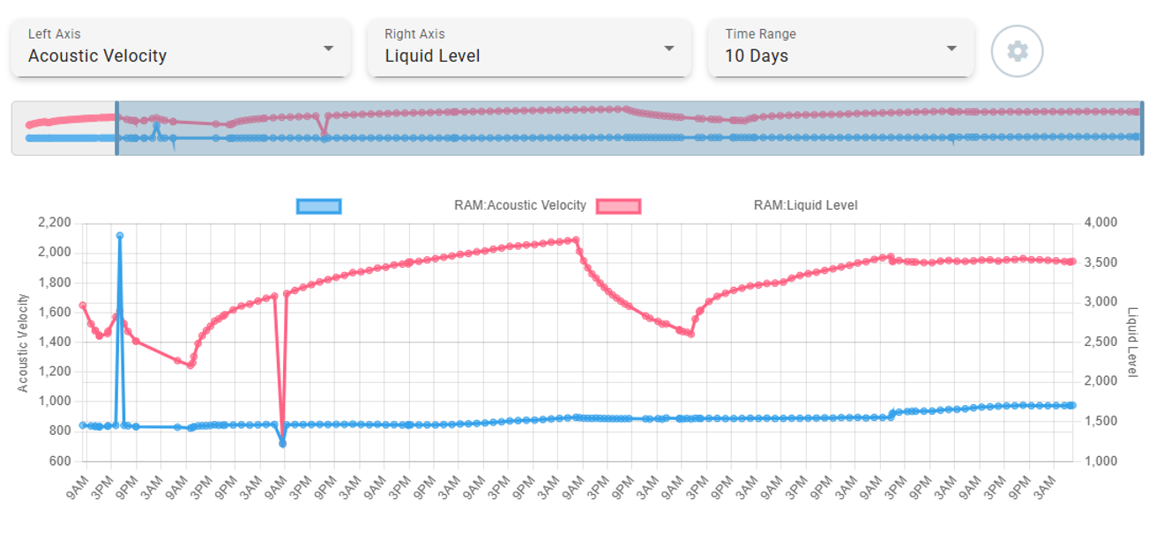The height and width of the screenshot is (544, 1160).
Task: Select the highest Liquid Level peak data point
Action: [576, 240]
